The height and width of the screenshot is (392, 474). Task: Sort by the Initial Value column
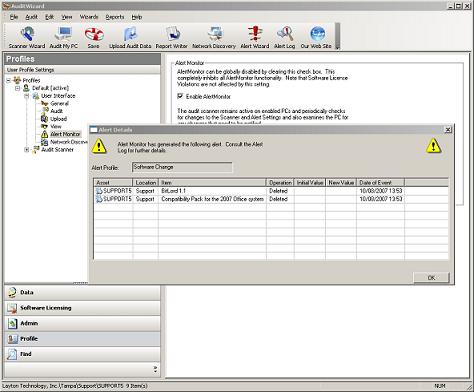(x=310, y=183)
